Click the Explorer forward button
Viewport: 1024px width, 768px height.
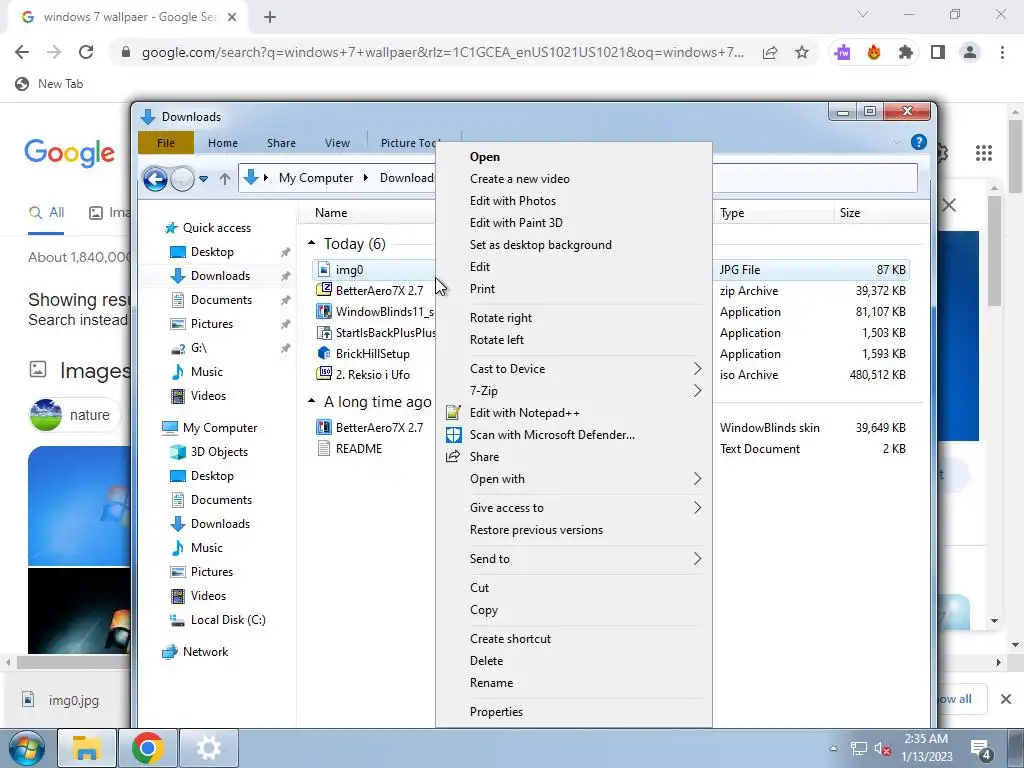(183, 178)
